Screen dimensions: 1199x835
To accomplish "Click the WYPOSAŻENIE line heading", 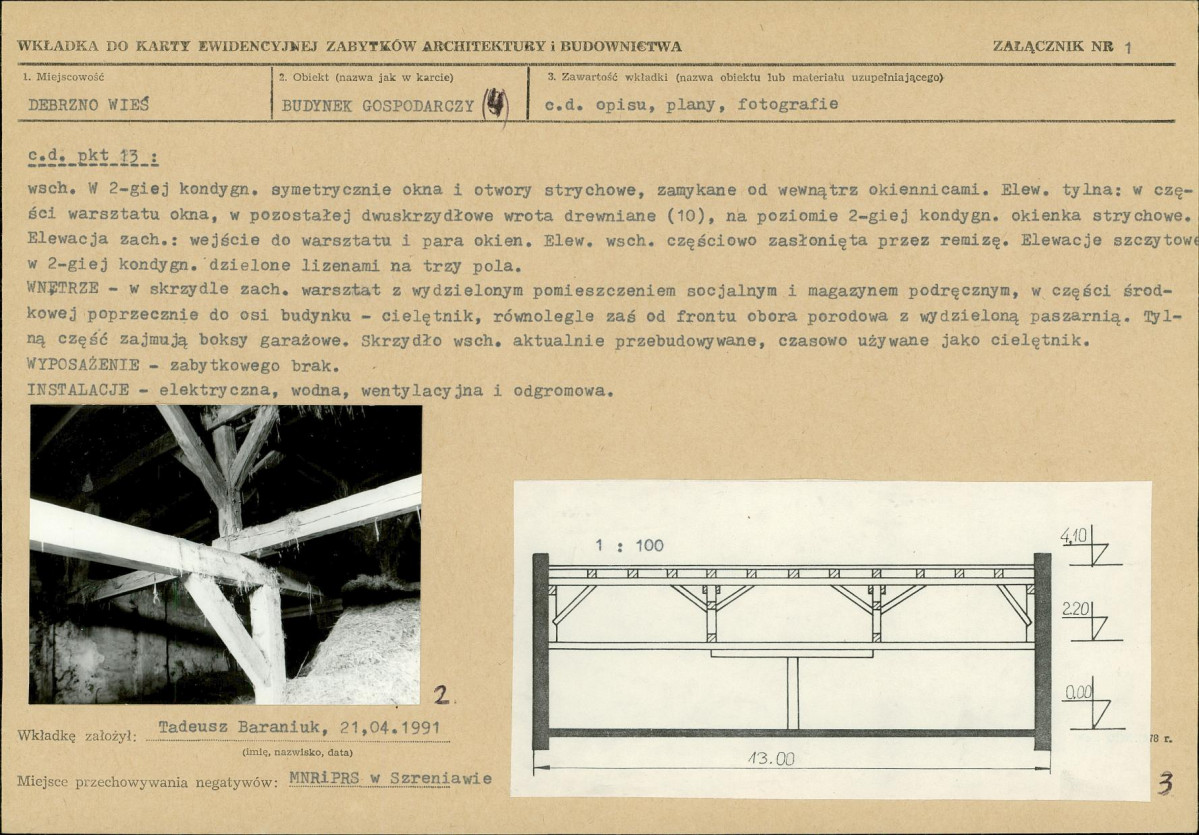I will (x=83, y=365).
